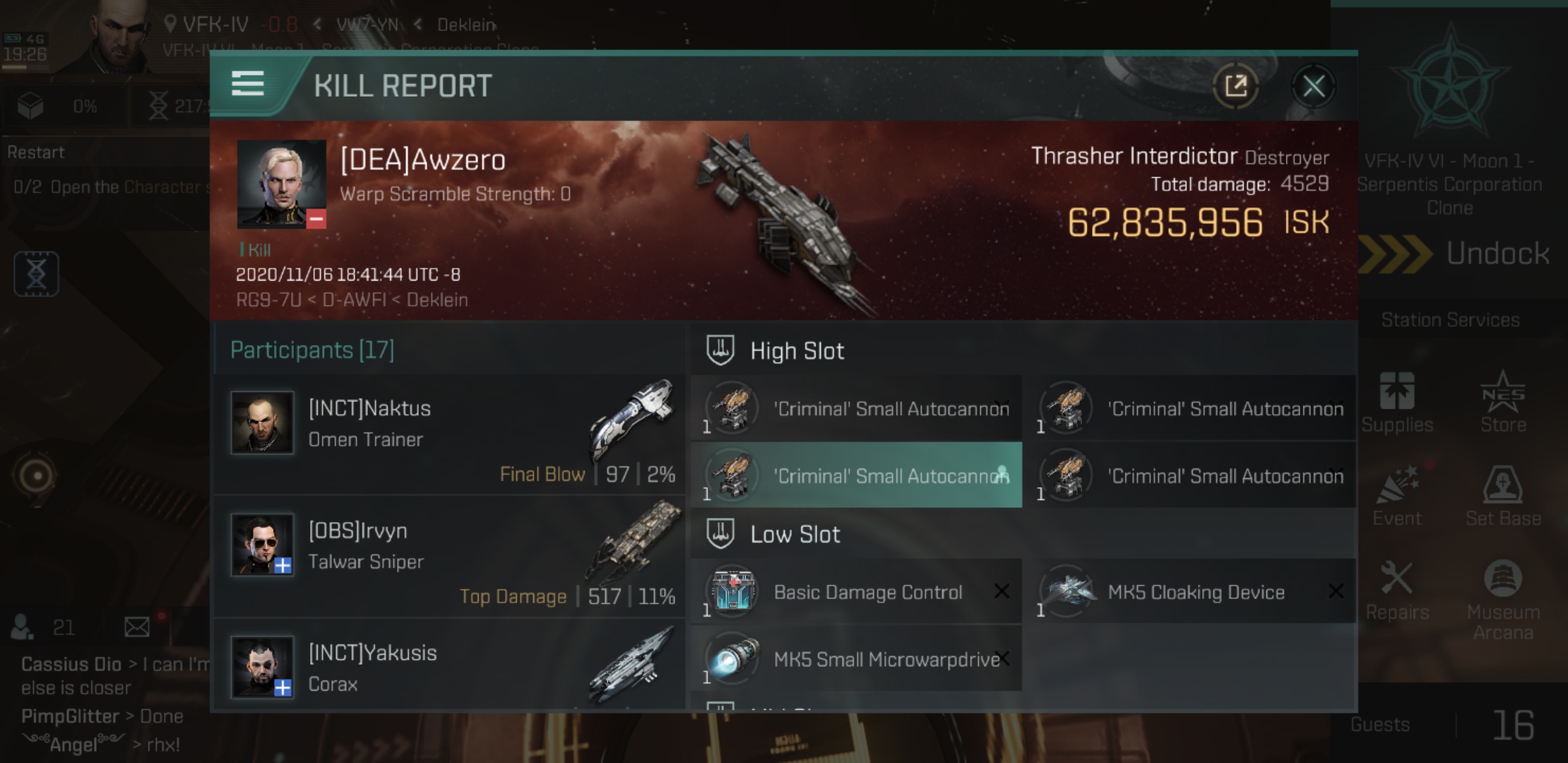The image size is (1568, 763).
Task: Close the Kill Report window
Action: (1314, 87)
